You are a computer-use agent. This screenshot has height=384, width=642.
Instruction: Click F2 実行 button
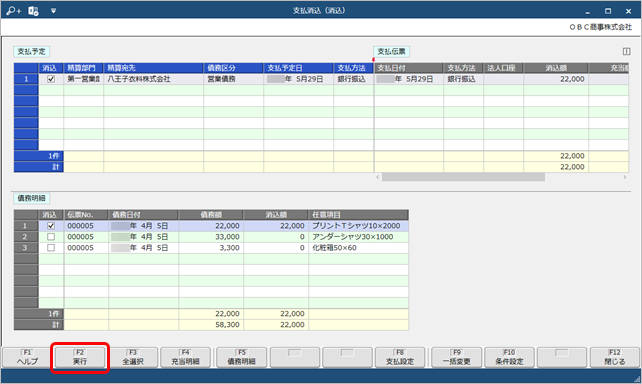click(80, 357)
